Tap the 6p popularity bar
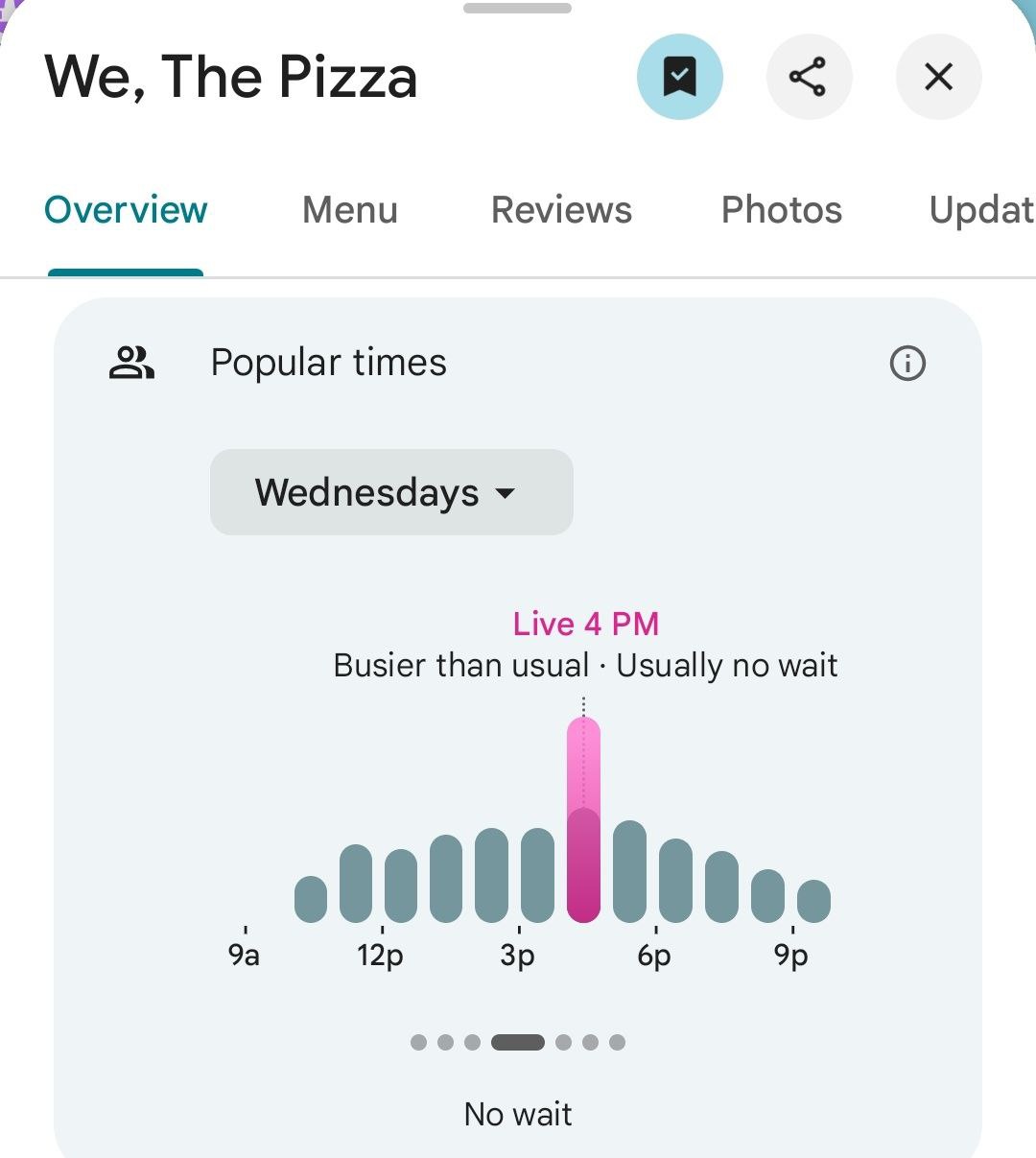The width and height of the screenshot is (1036, 1158). coord(675,881)
